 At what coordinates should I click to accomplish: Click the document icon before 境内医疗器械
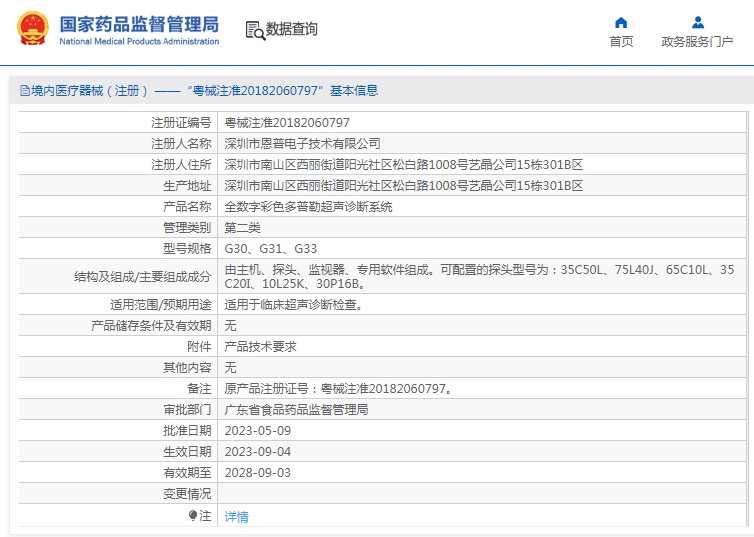point(25,90)
